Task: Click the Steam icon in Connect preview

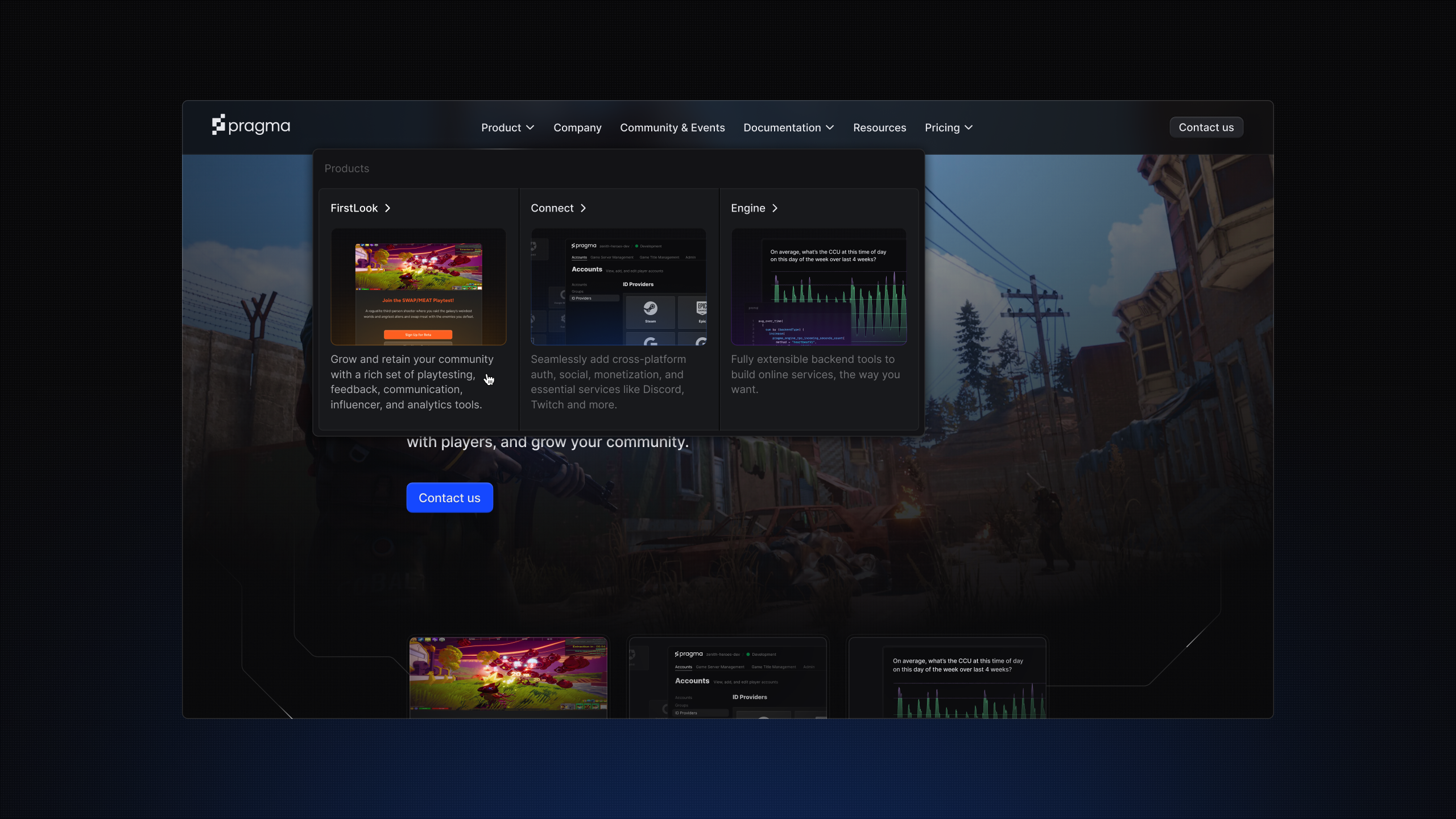Action: (x=650, y=309)
